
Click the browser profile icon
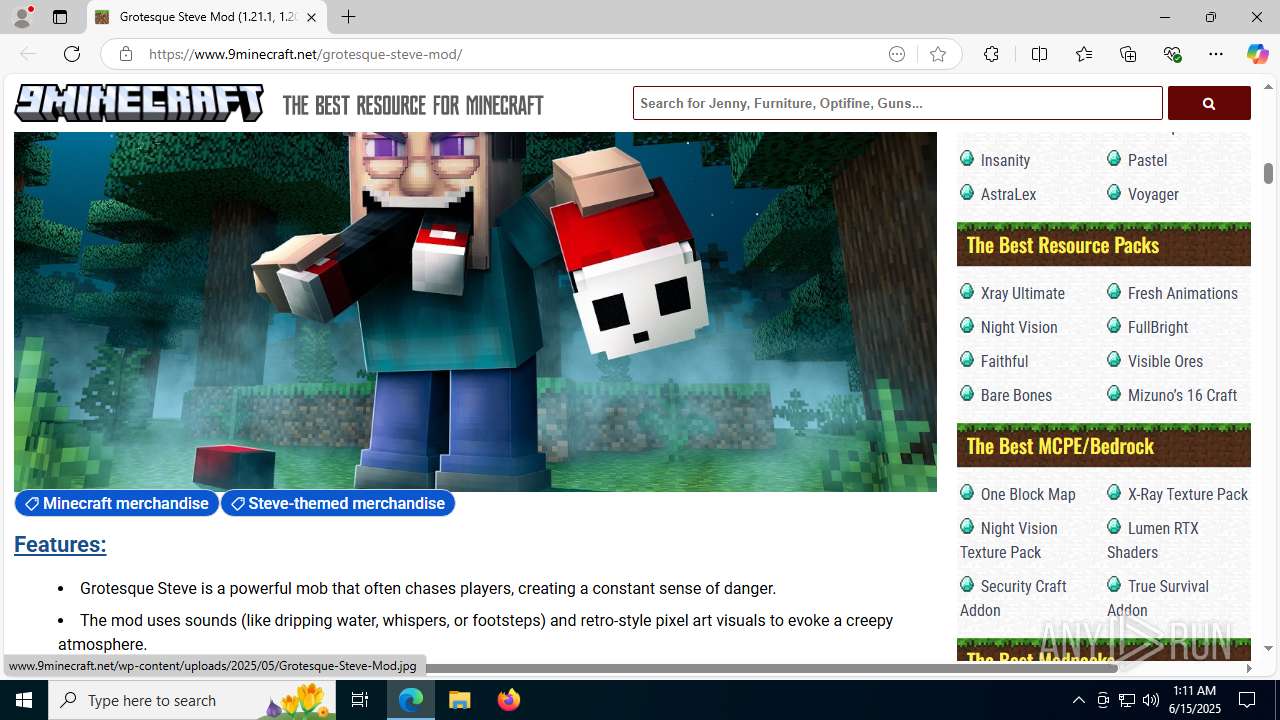pos(22,17)
